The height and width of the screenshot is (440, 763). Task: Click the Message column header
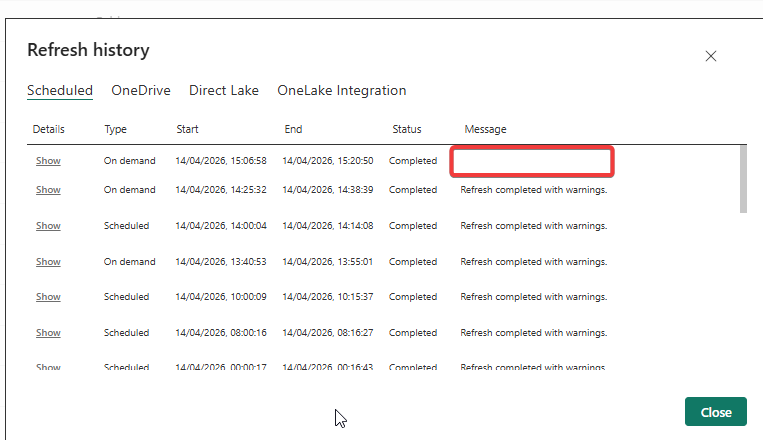[485, 129]
